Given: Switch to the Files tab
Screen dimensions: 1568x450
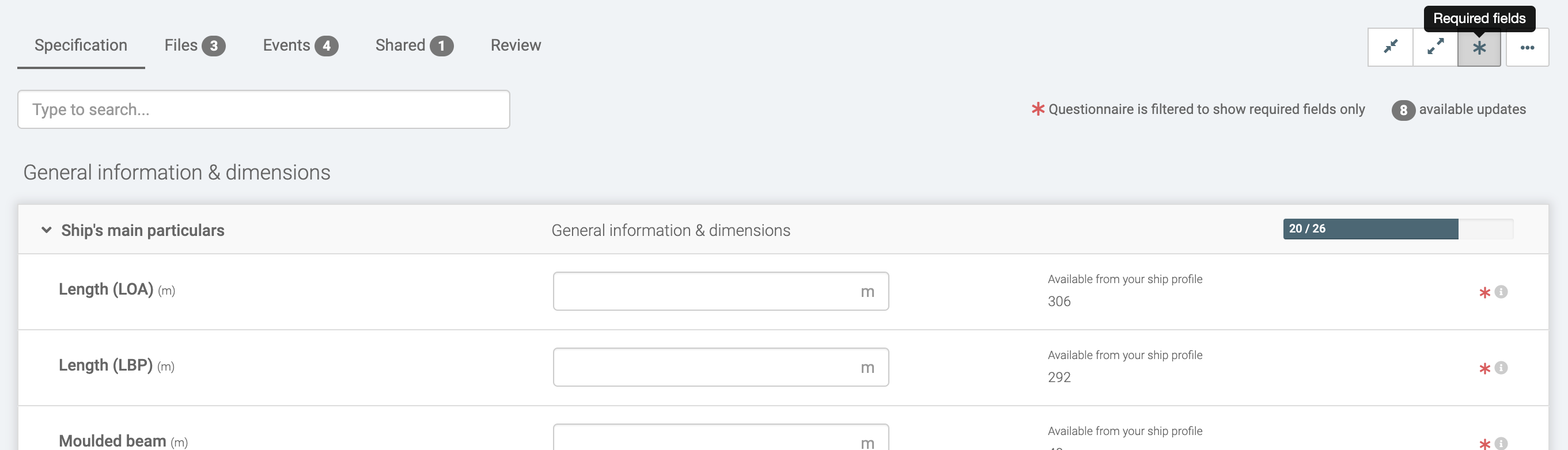Looking at the screenshot, I should coord(194,45).
